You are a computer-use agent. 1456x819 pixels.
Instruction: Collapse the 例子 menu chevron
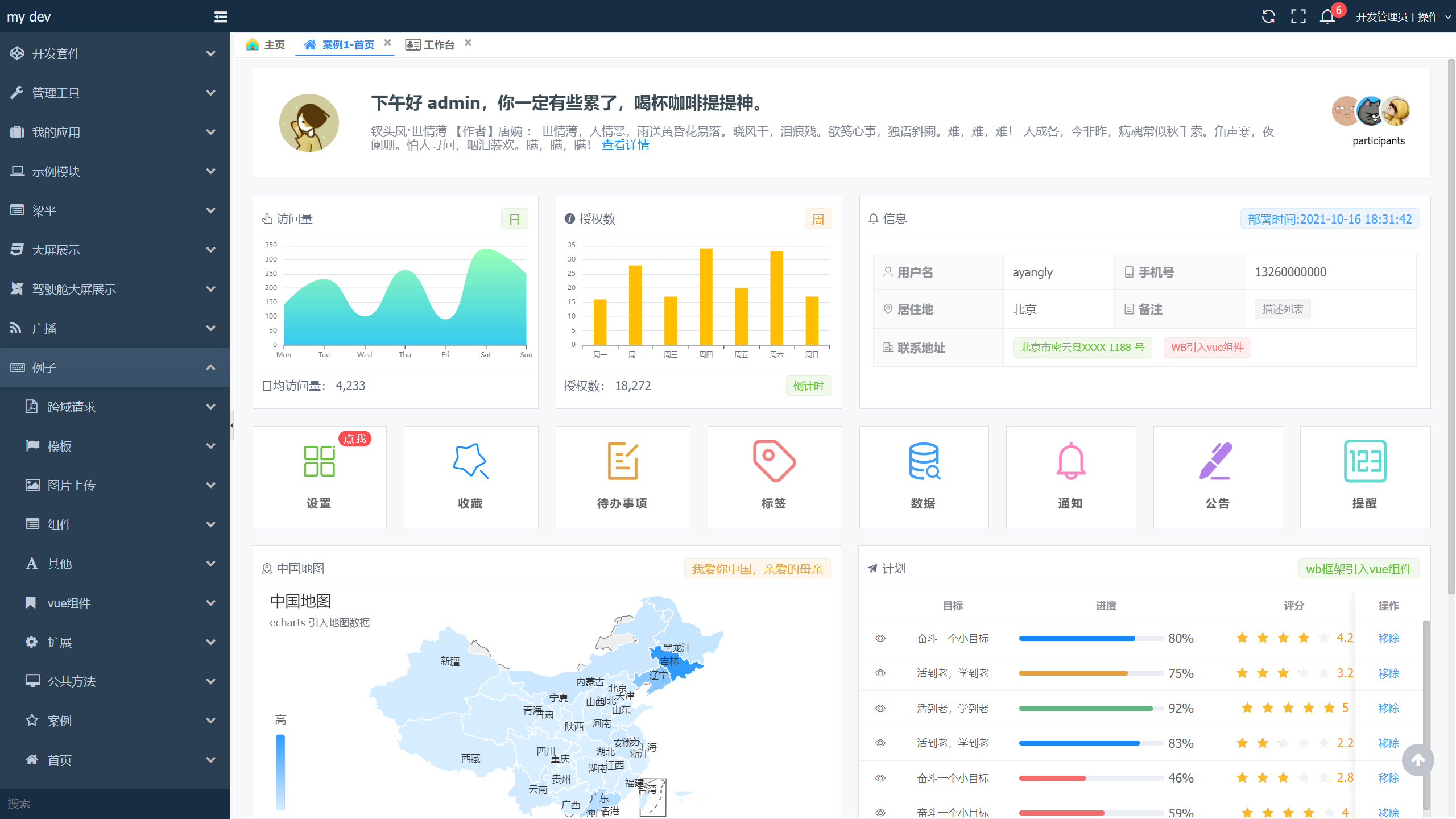[x=211, y=367]
